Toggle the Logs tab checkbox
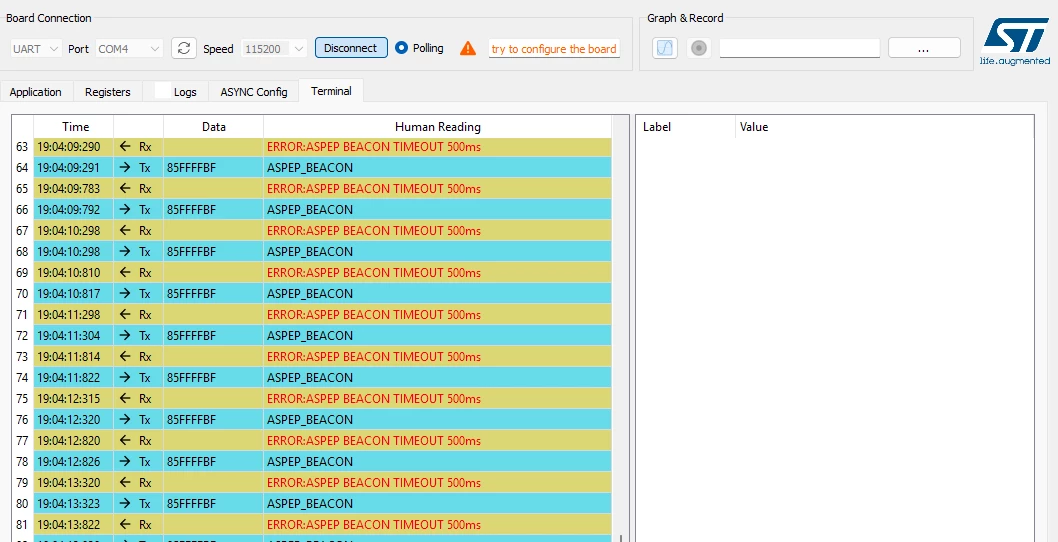The image size is (1058, 542). 163,90
